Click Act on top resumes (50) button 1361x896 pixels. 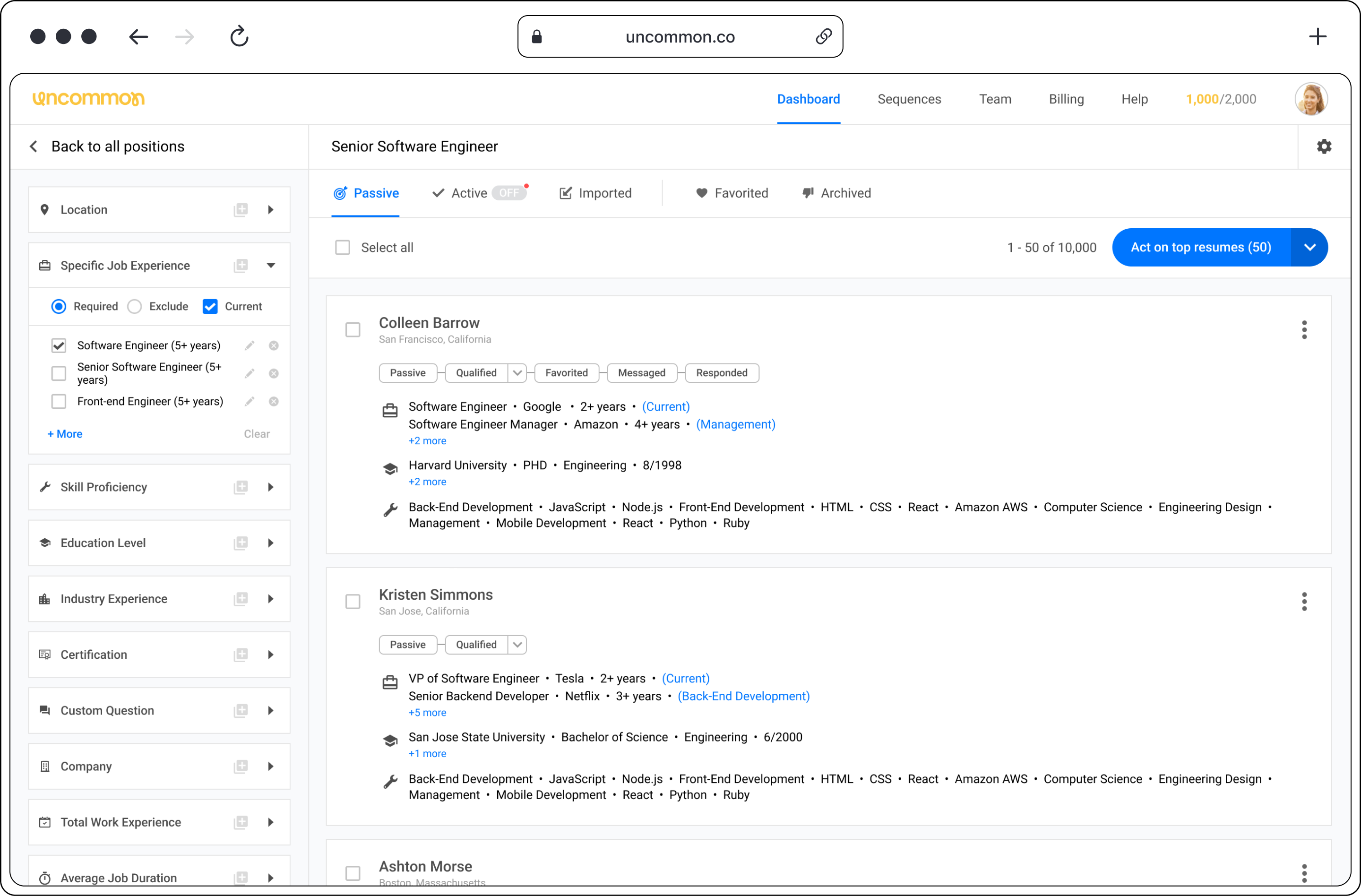tap(1201, 247)
